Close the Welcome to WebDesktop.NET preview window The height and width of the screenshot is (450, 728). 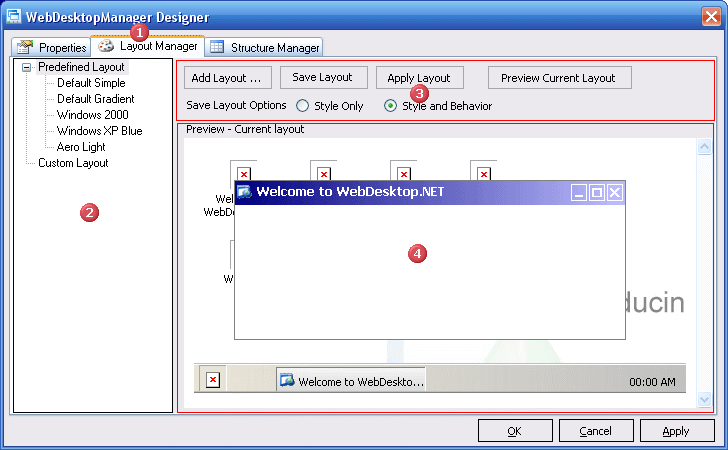pos(615,192)
